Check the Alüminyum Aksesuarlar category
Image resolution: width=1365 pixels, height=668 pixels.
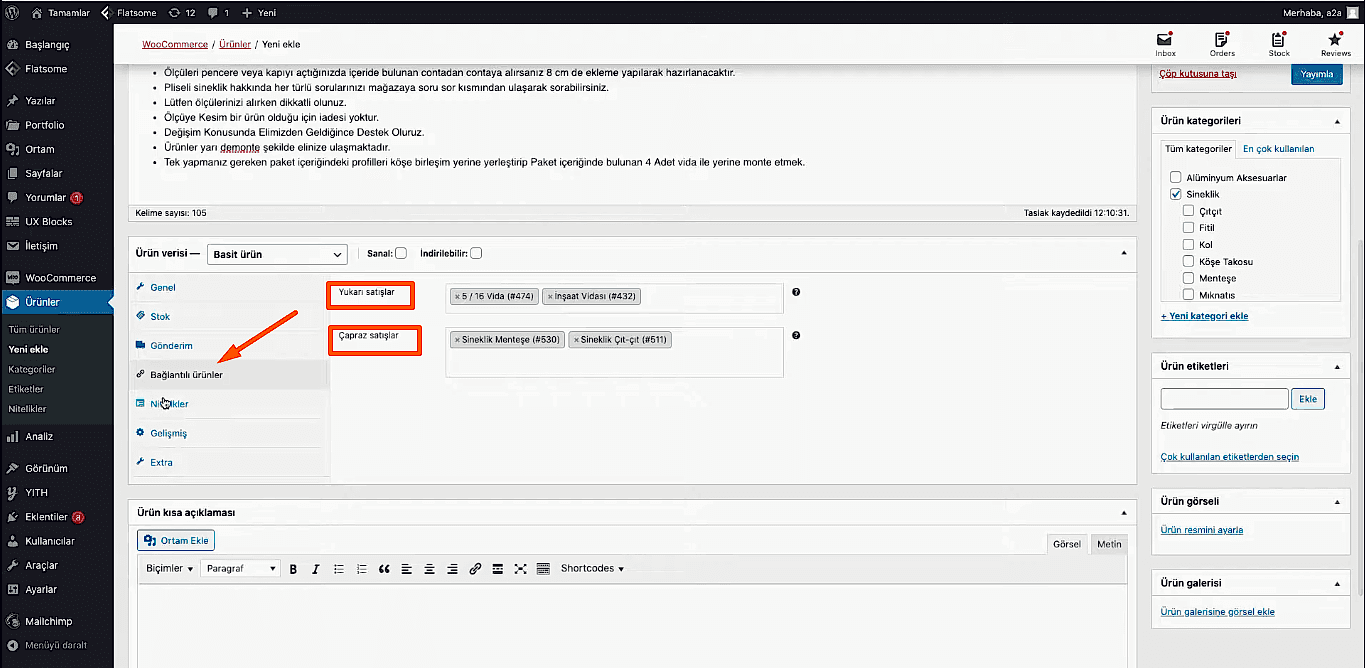[1176, 177]
